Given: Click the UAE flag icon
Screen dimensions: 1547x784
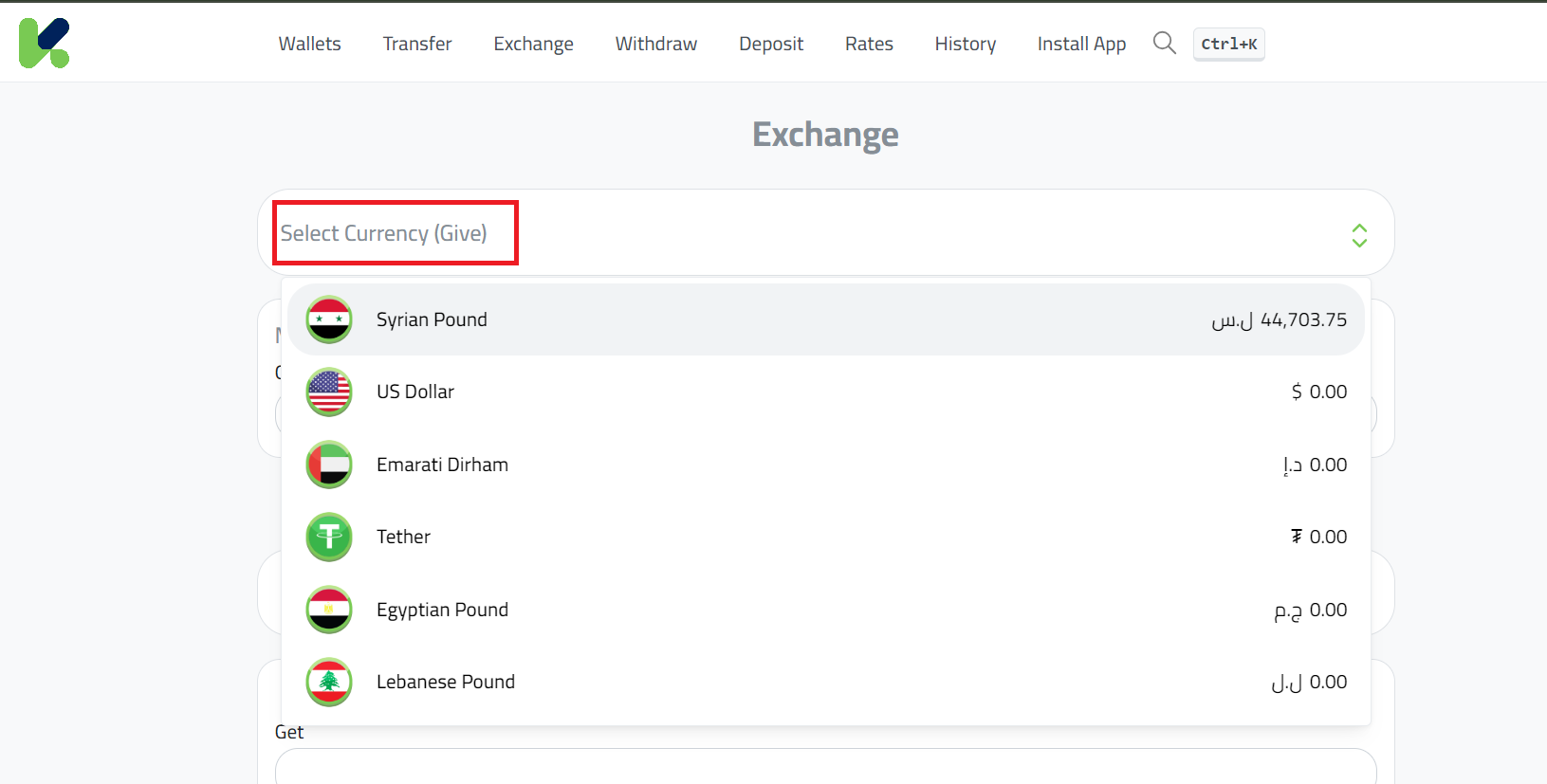Looking at the screenshot, I should click(329, 465).
